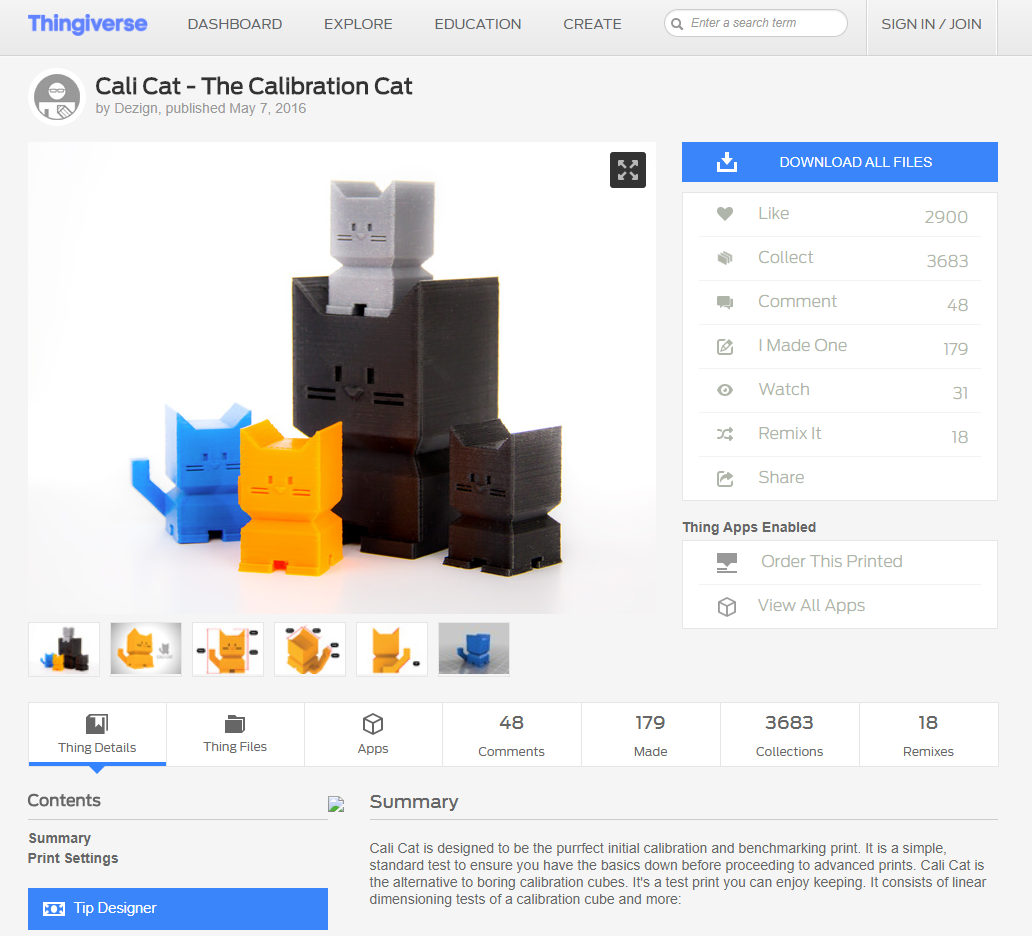The image size is (1032, 936).
Task: Switch to the 179 Made tab
Action: click(x=650, y=735)
